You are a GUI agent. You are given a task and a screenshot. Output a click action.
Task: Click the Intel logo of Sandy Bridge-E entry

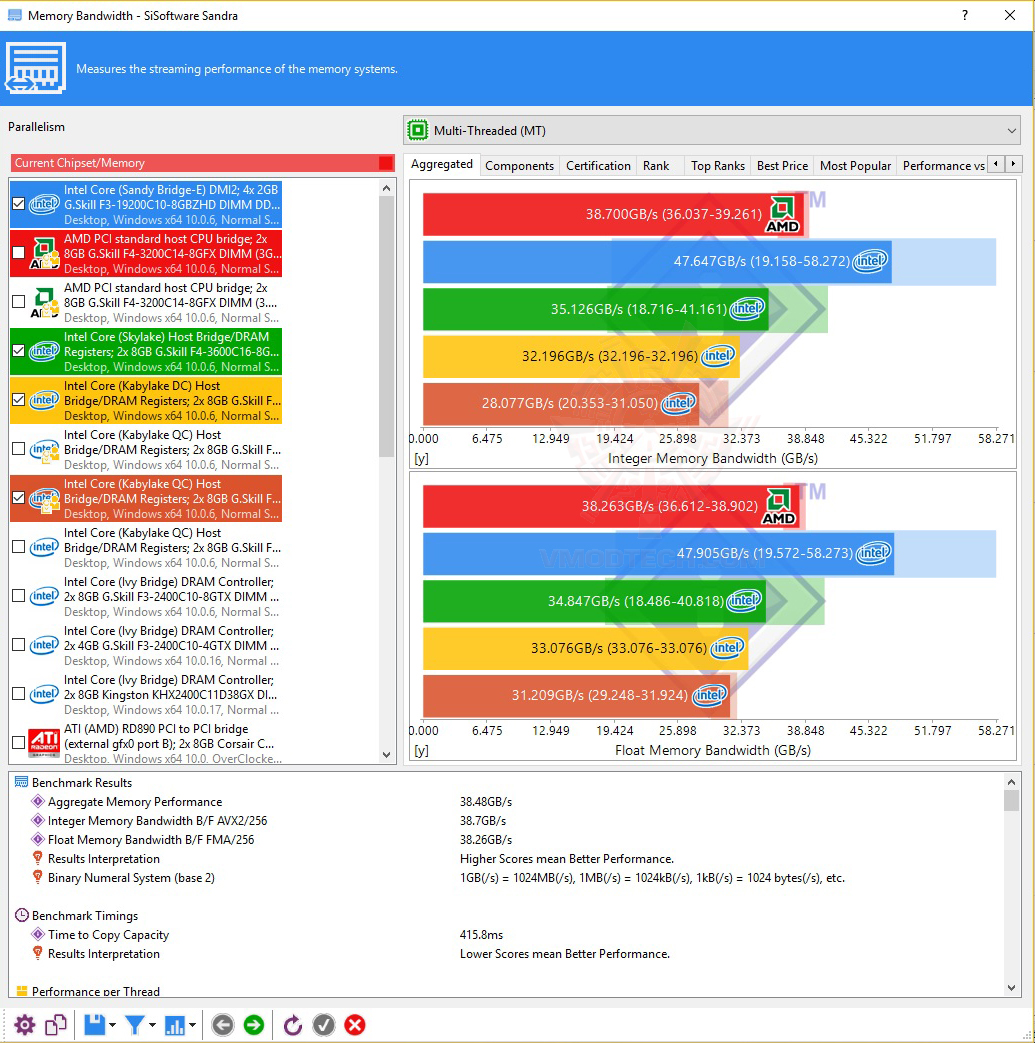45,204
